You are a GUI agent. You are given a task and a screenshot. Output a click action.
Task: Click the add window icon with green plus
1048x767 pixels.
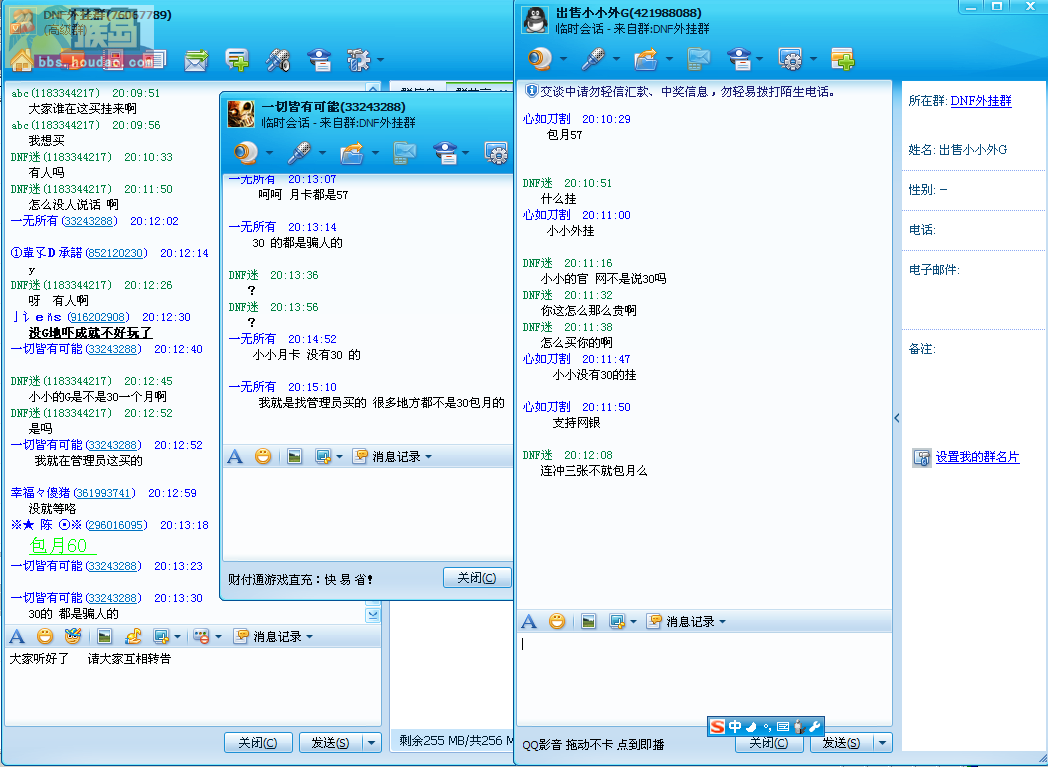coord(843,59)
